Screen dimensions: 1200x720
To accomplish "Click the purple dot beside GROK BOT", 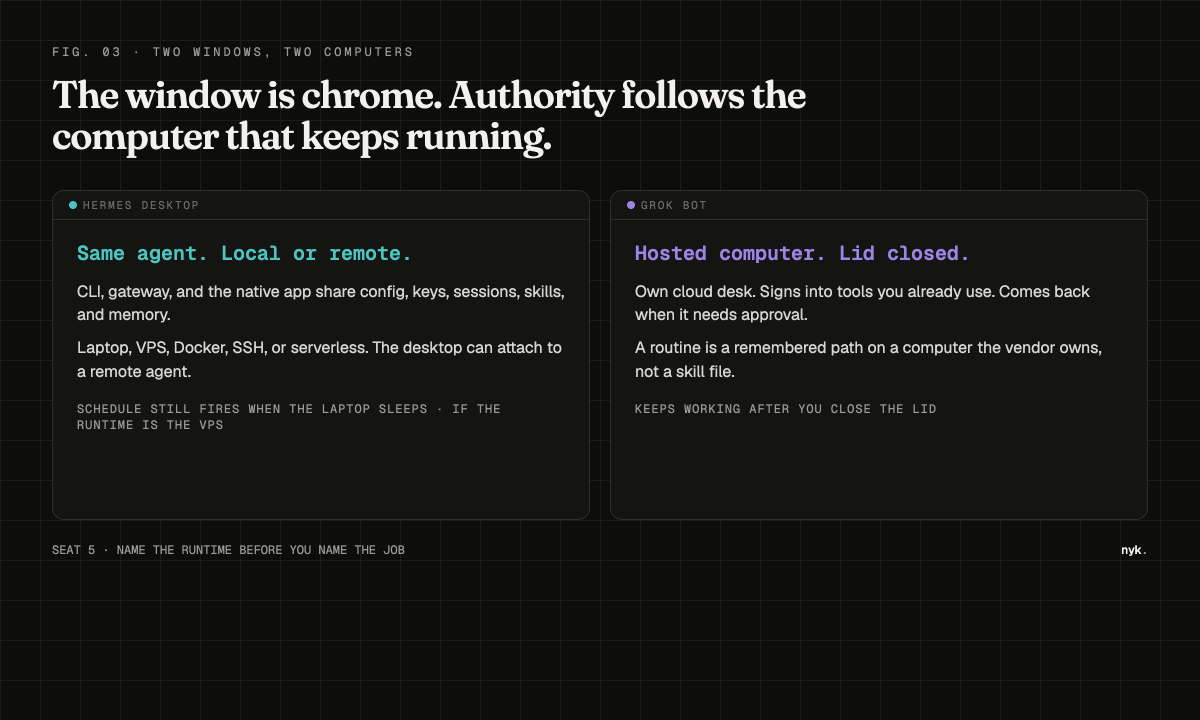I will [631, 205].
